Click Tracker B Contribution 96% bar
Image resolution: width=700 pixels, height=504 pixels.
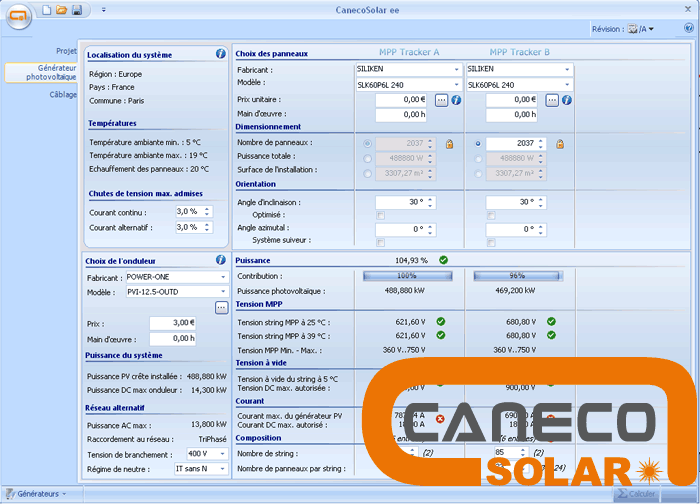click(517, 276)
